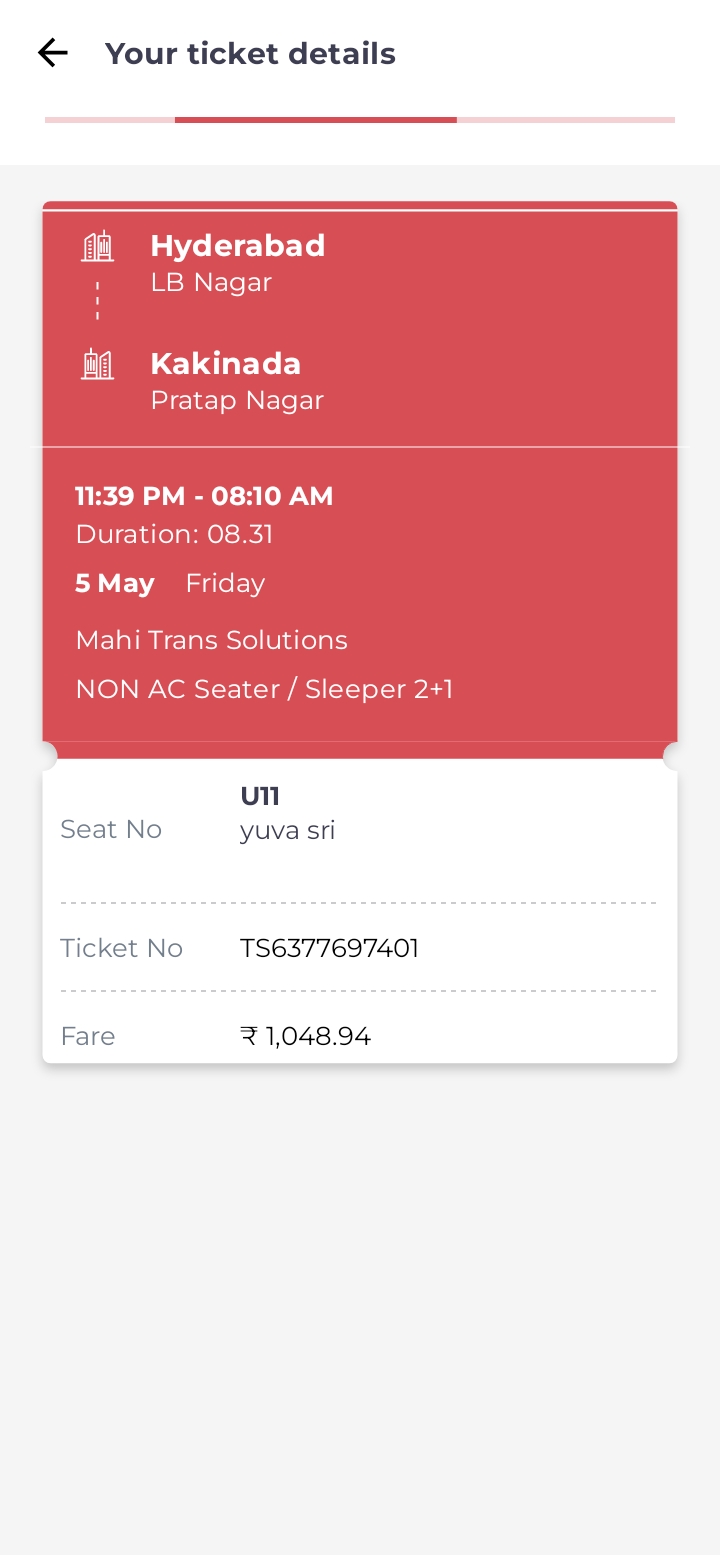
Task: Select the last progress step segment
Action: tap(566, 120)
